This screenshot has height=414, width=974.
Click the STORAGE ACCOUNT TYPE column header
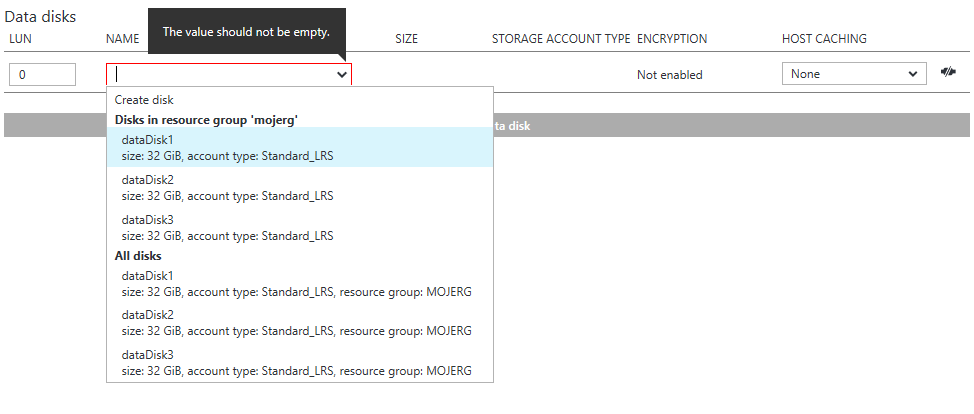tap(560, 39)
